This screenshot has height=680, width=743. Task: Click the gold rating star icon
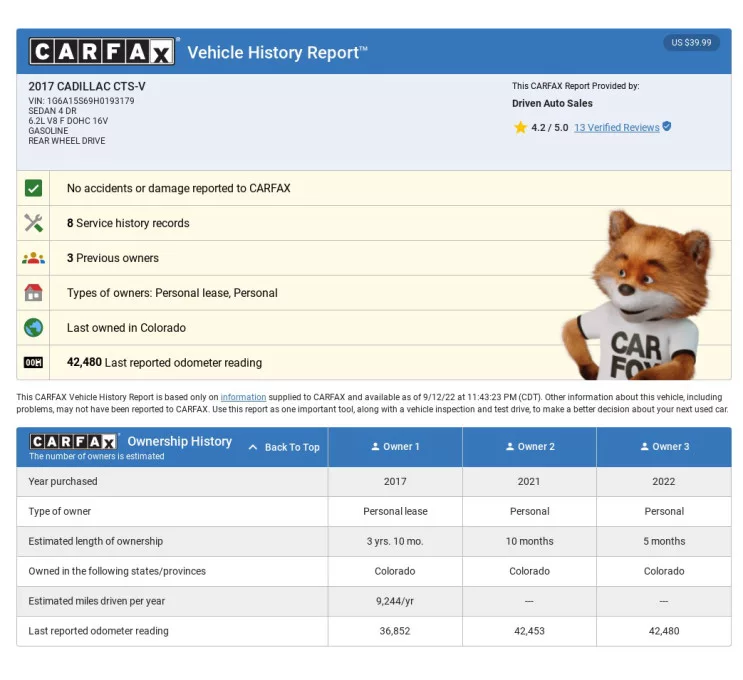tap(520, 128)
